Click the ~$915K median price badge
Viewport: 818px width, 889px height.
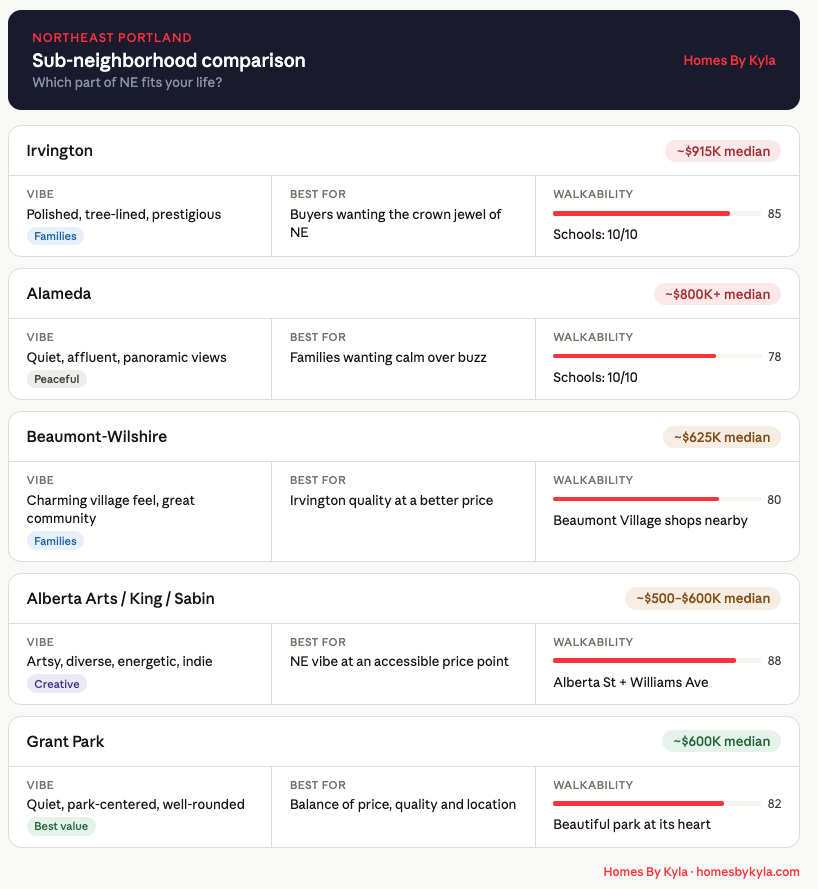(723, 151)
